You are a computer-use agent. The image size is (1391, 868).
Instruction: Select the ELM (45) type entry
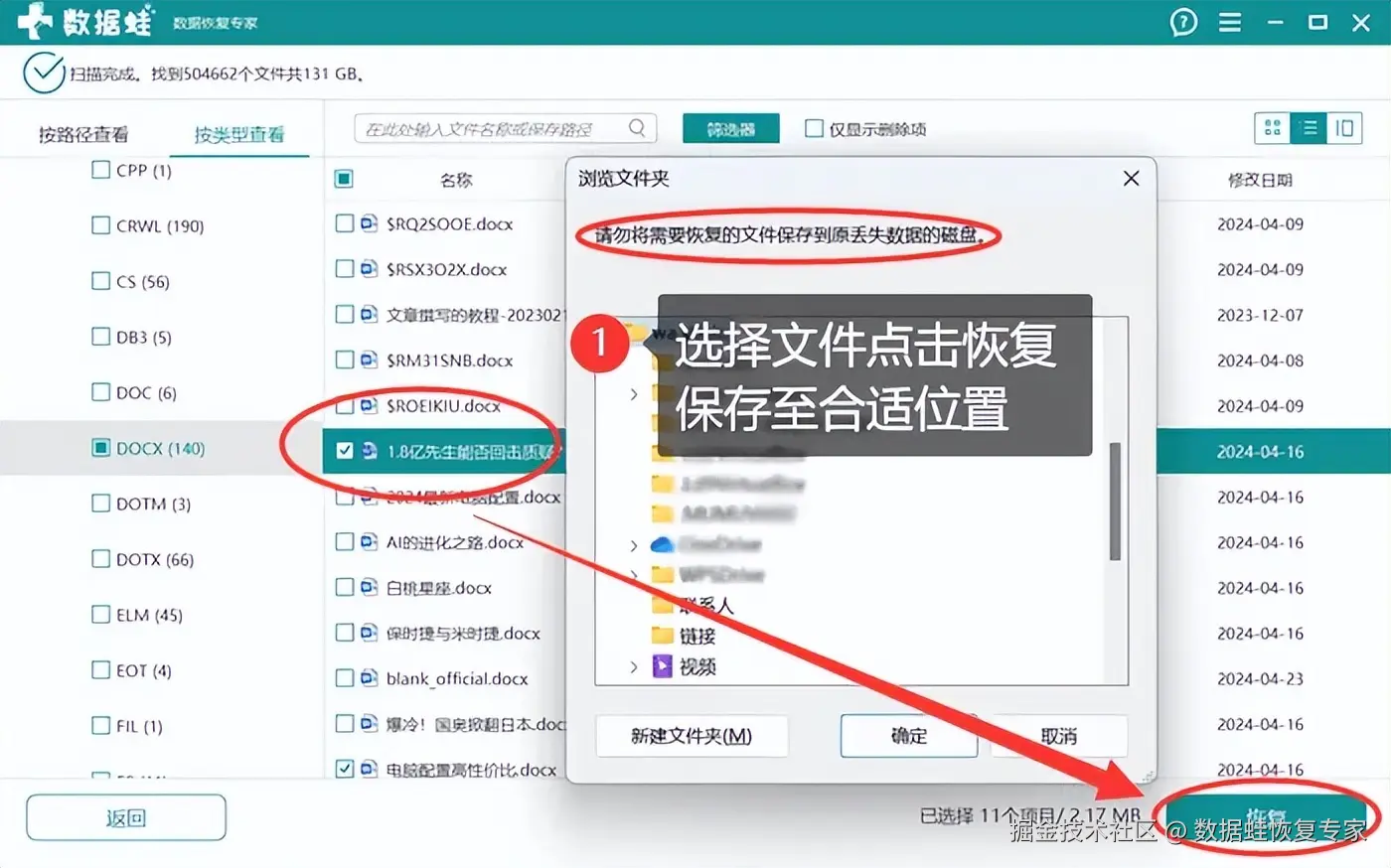pos(149,615)
